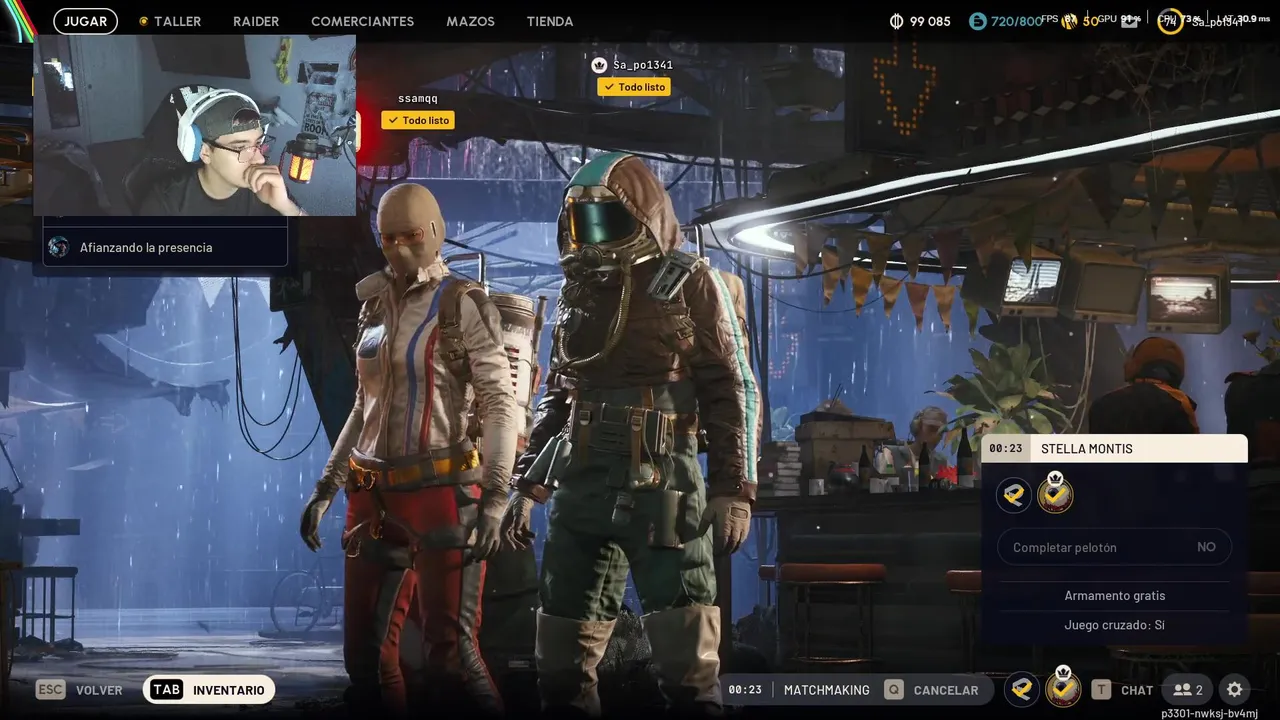
Task: Click the yellow raider token icon
Action: point(1070,20)
